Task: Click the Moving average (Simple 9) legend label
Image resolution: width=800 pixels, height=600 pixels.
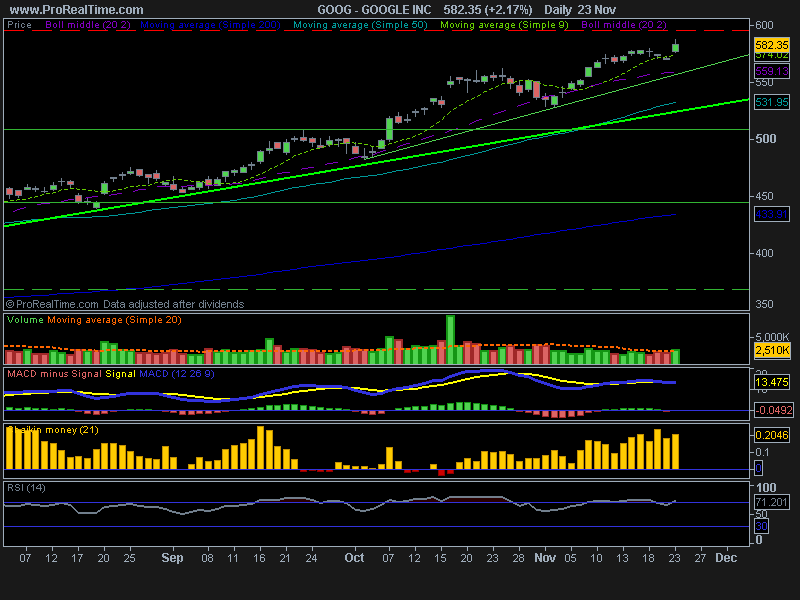Action: 504,24
